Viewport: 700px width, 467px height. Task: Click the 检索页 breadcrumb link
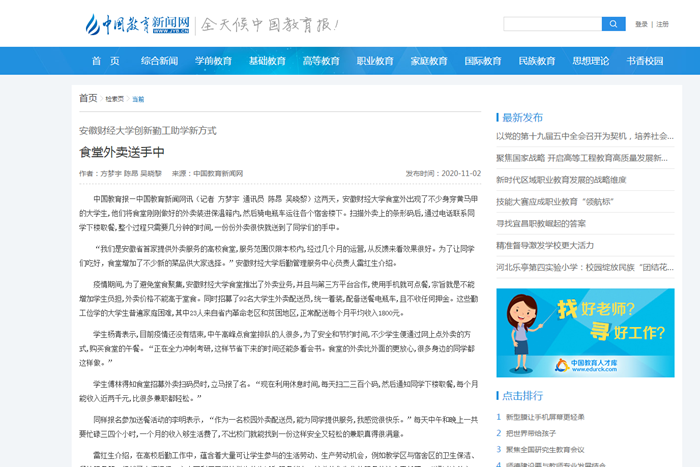[x=115, y=99]
